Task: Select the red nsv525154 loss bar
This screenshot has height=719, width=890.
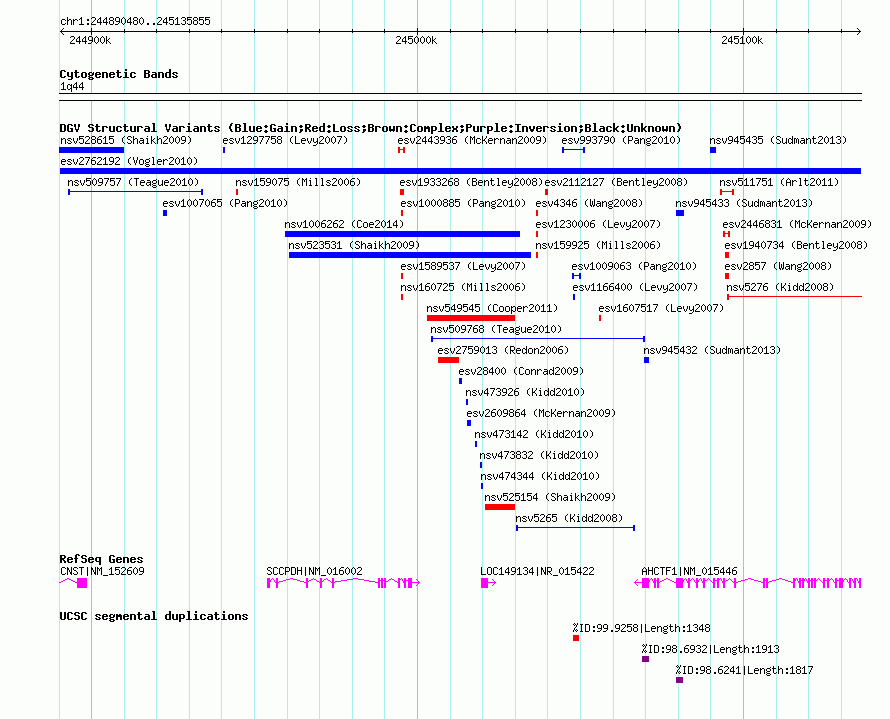Action: 500,507
